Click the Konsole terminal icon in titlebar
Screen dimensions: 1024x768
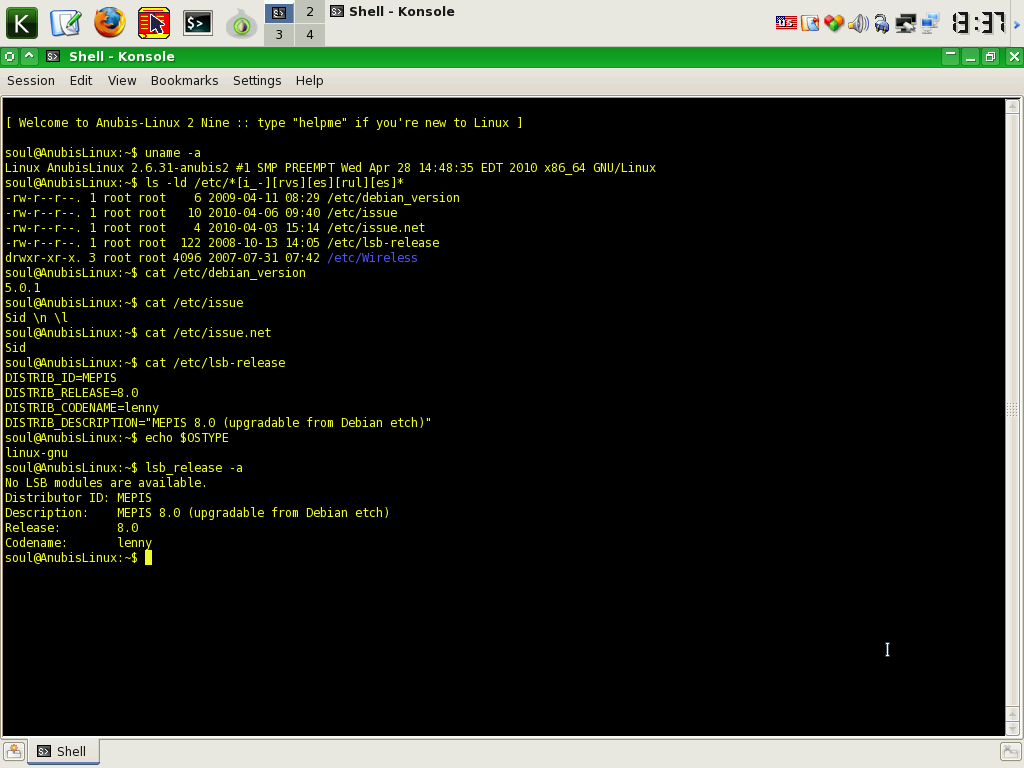coord(54,57)
